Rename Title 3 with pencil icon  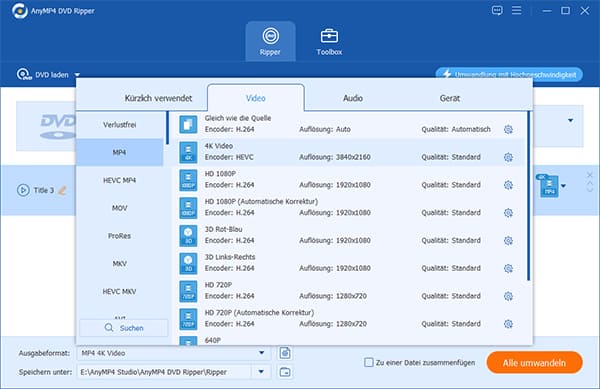[x=62, y=190]
